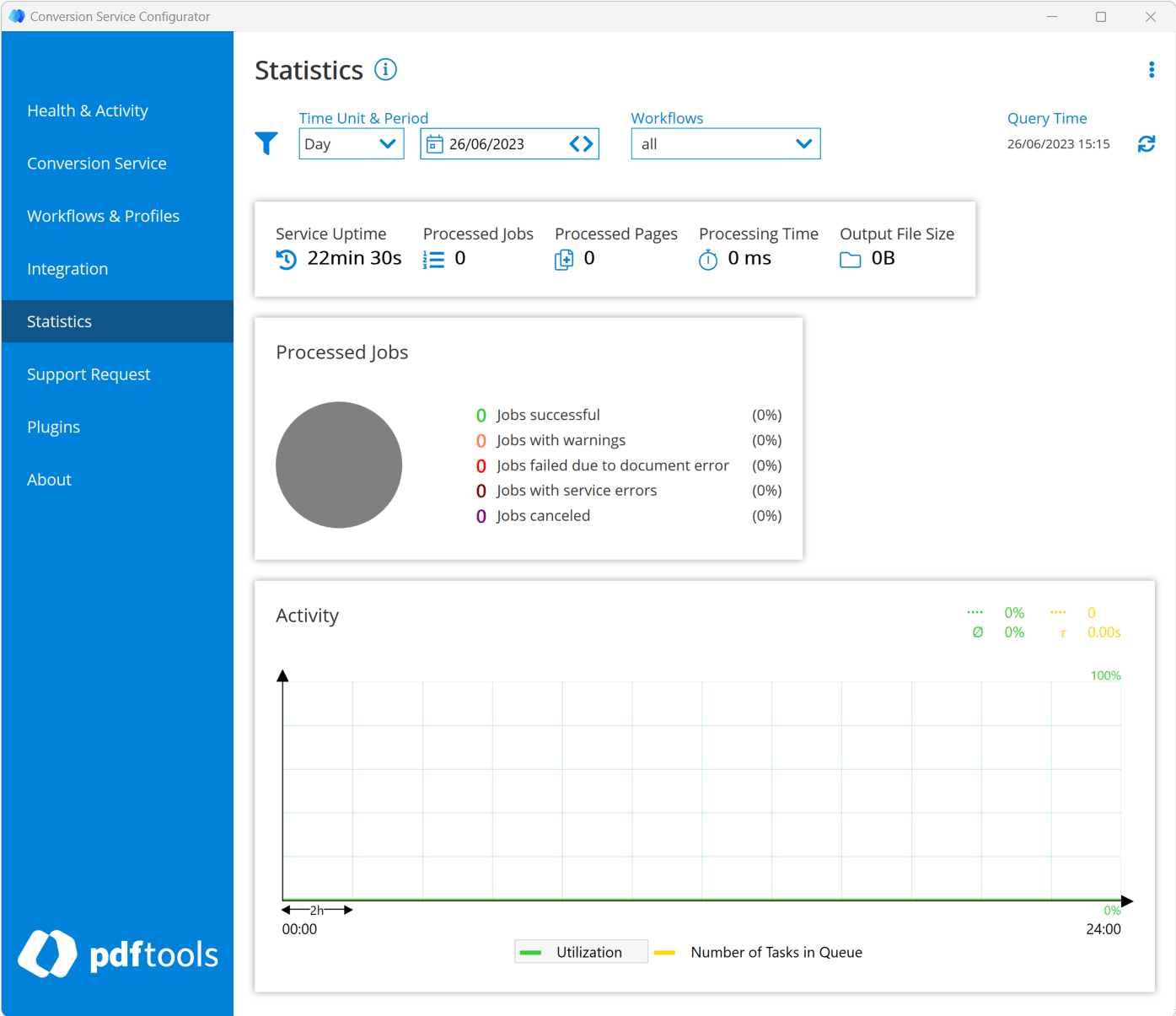Open the filter options funnel icon
Image resolution: width=1176 pixels, height=1016 pixels.
266,143
